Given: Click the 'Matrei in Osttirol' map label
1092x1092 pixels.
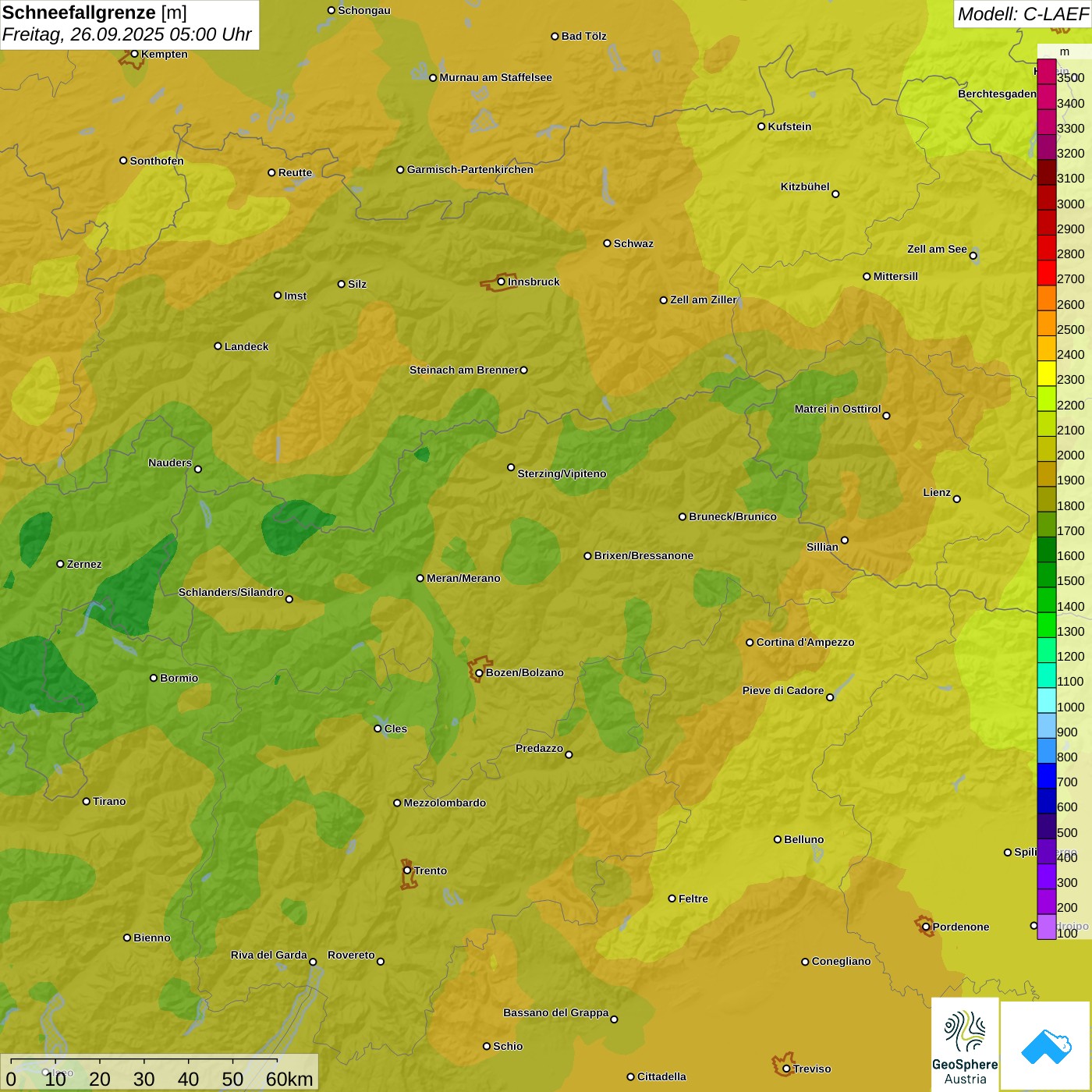Looking at the screenshot, I should point(838,409).
